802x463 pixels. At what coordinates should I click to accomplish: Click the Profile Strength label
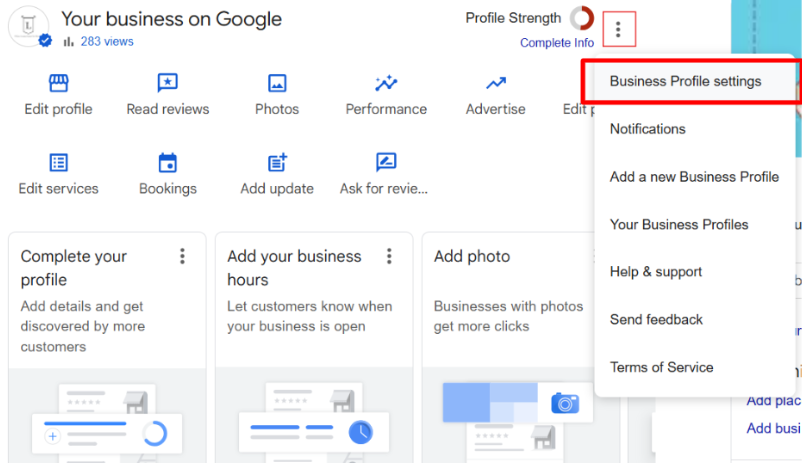[513, 18]
